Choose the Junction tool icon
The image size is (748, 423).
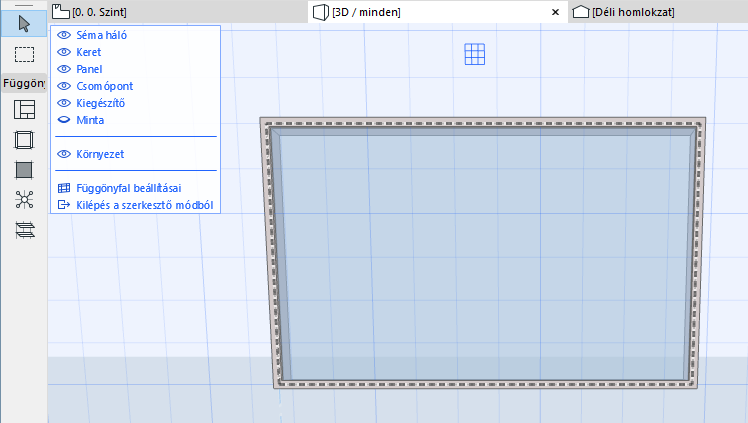click(x=24, y=200)
